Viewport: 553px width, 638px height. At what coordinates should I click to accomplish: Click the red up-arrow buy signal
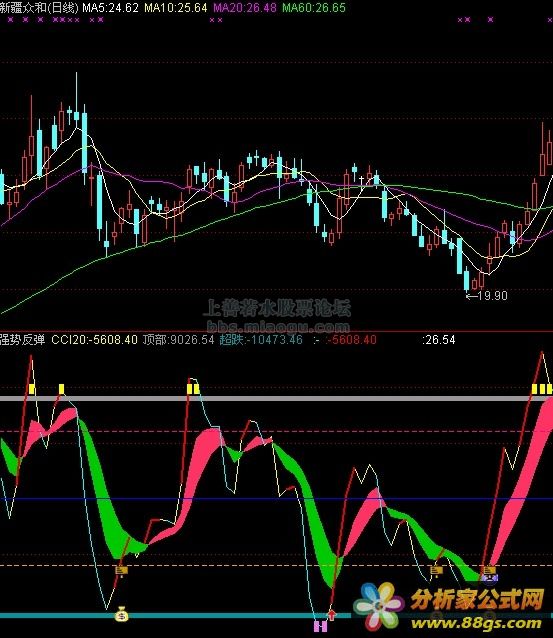coord(332,615)
